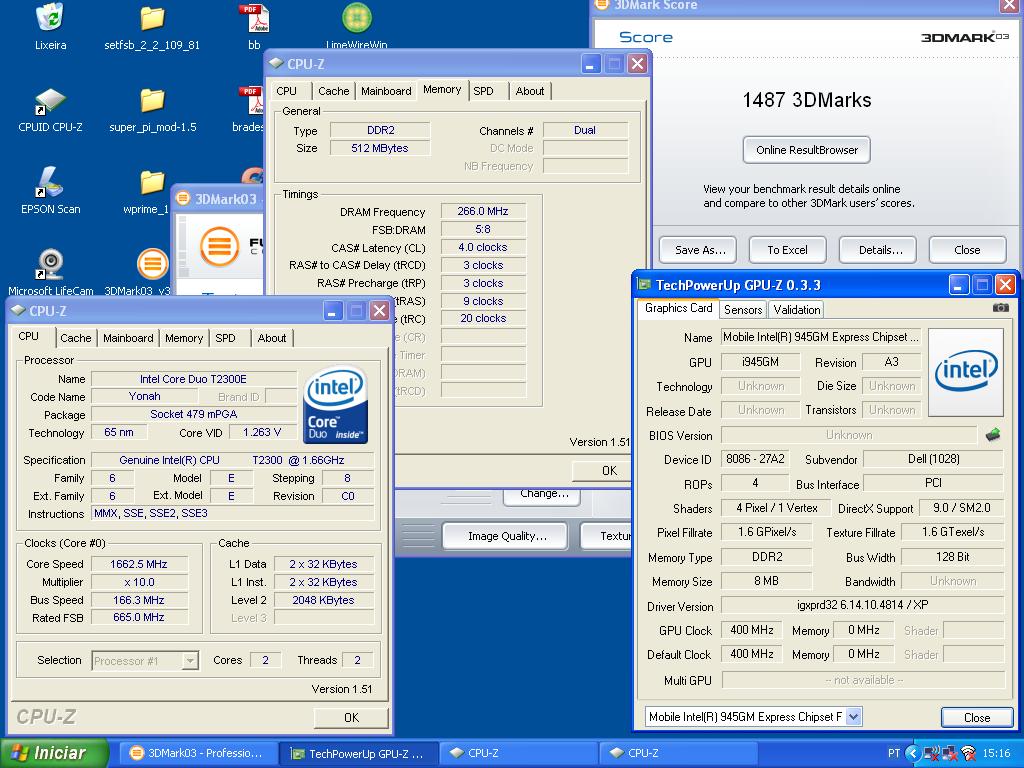1024x768 pixels.
Task: Click the taskbar clock showing 15:16
Action: click(x=996, y=754)
